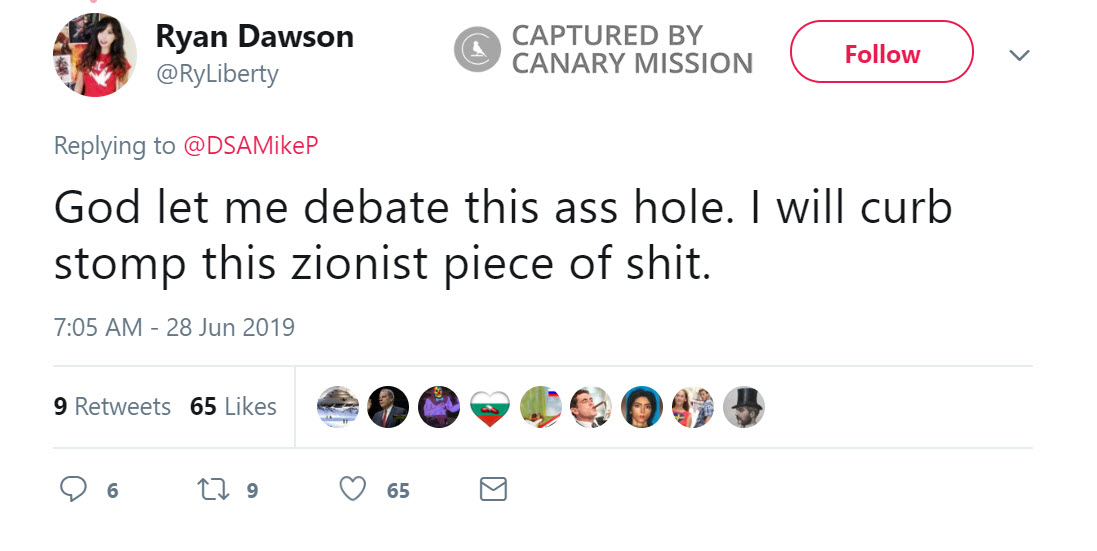1097x551 pixels.
Task: Click the Canary Mission bird logo
Action: click(477, 50)
